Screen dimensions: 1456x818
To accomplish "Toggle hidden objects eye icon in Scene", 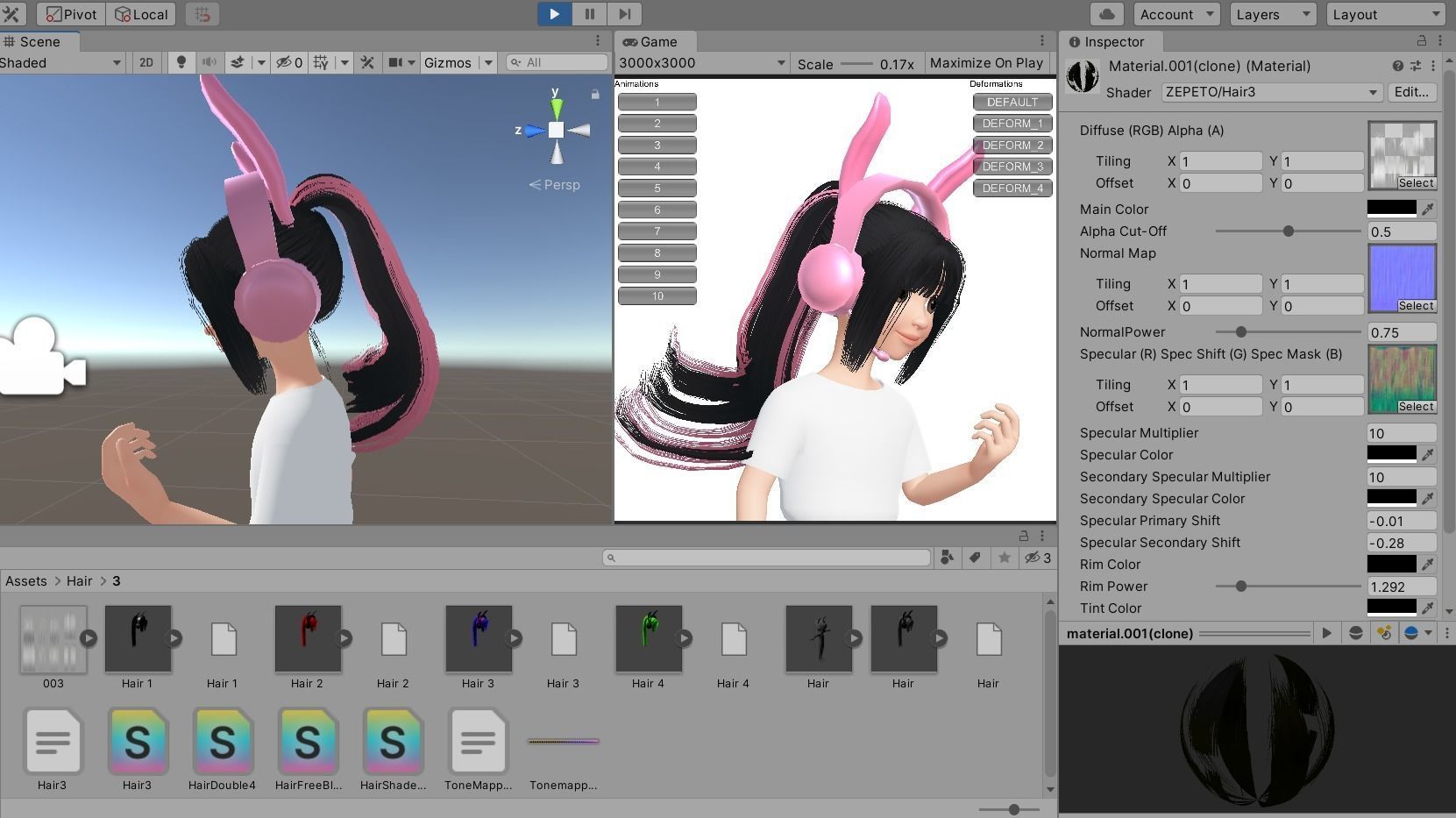I will pos(288,62).
